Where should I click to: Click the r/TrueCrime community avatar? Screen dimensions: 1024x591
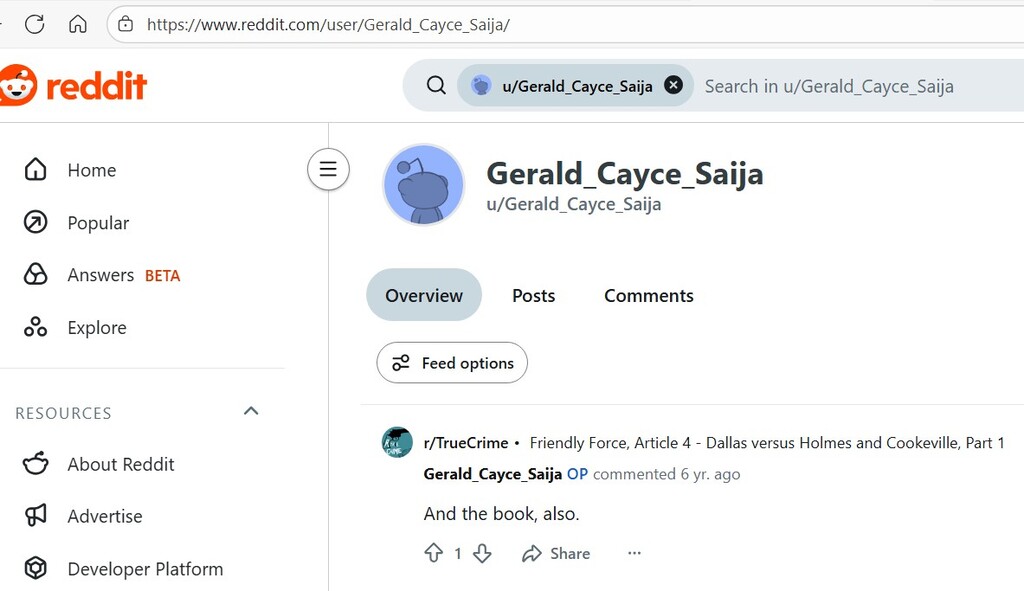(x=397, y=442)
